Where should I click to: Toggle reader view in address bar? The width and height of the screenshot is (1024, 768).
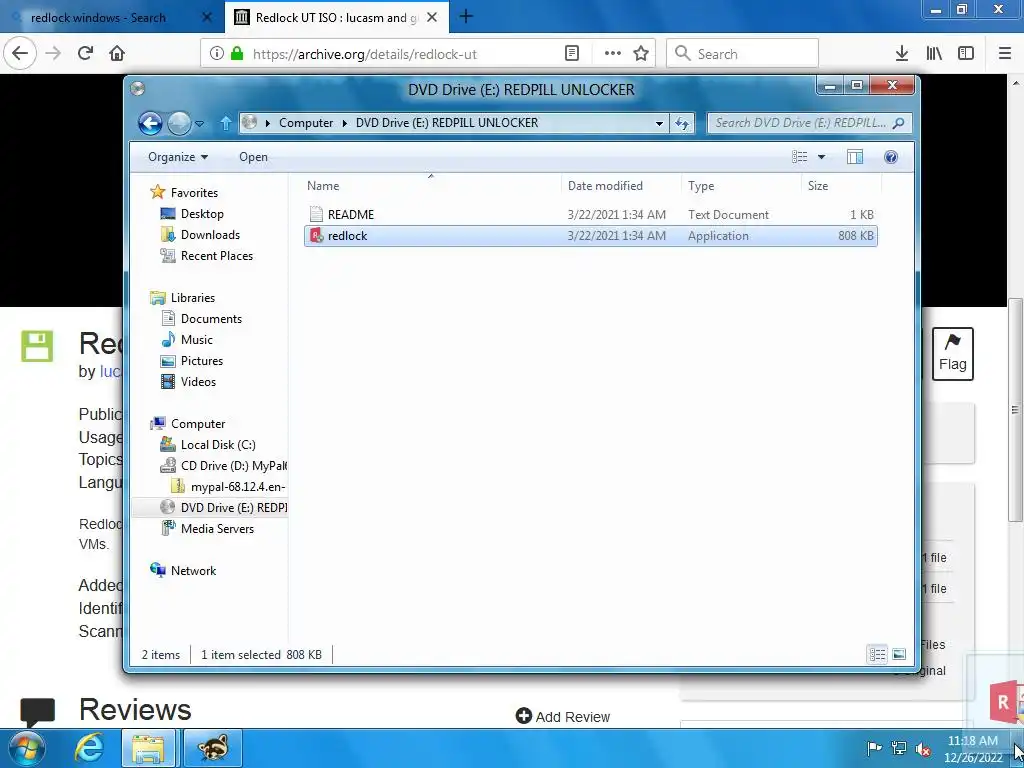pos(571,54)
